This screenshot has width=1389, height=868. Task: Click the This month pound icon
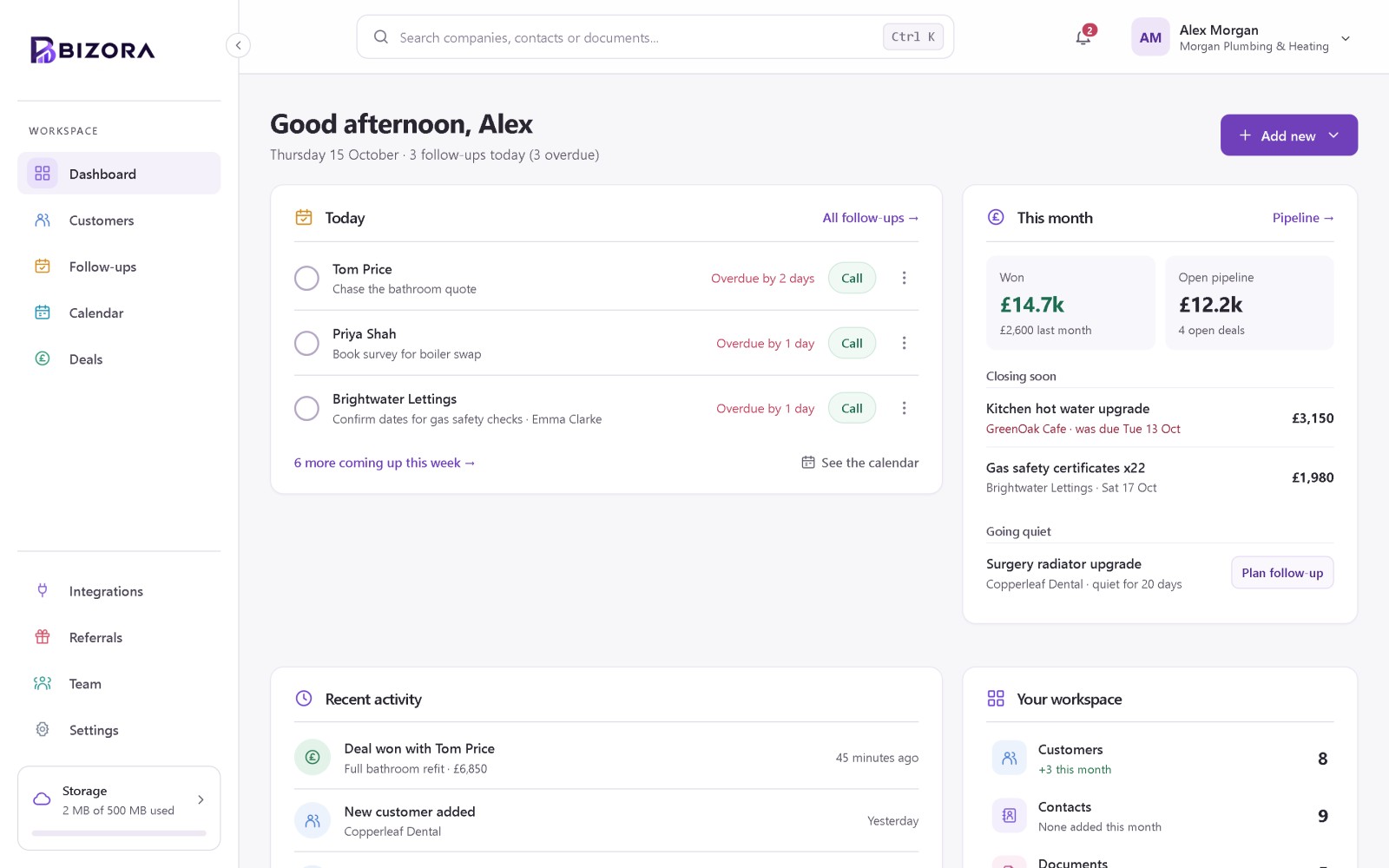[x=996, y=217]
